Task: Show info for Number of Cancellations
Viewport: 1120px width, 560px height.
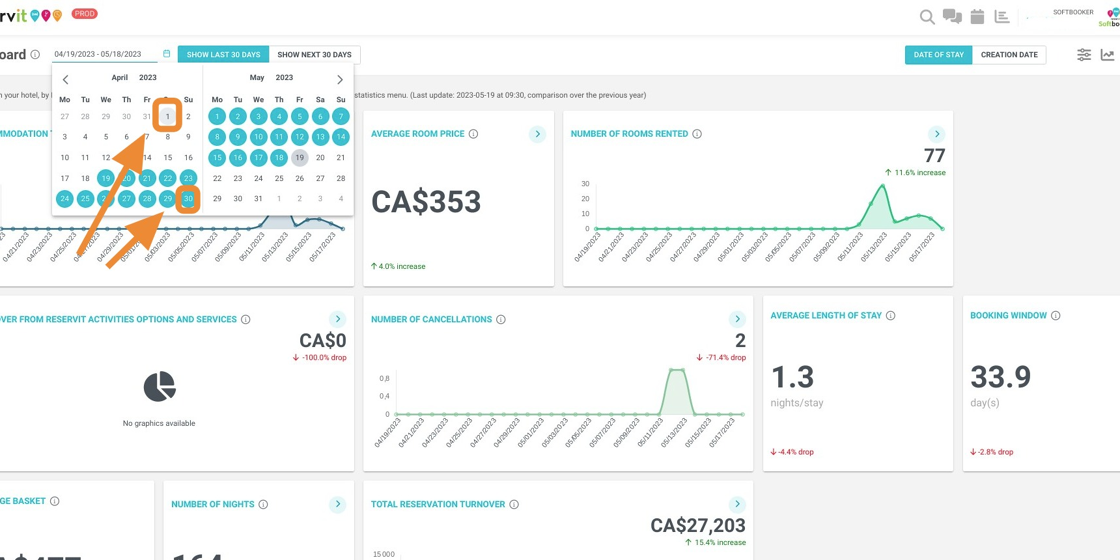Action: click(501, 320)
